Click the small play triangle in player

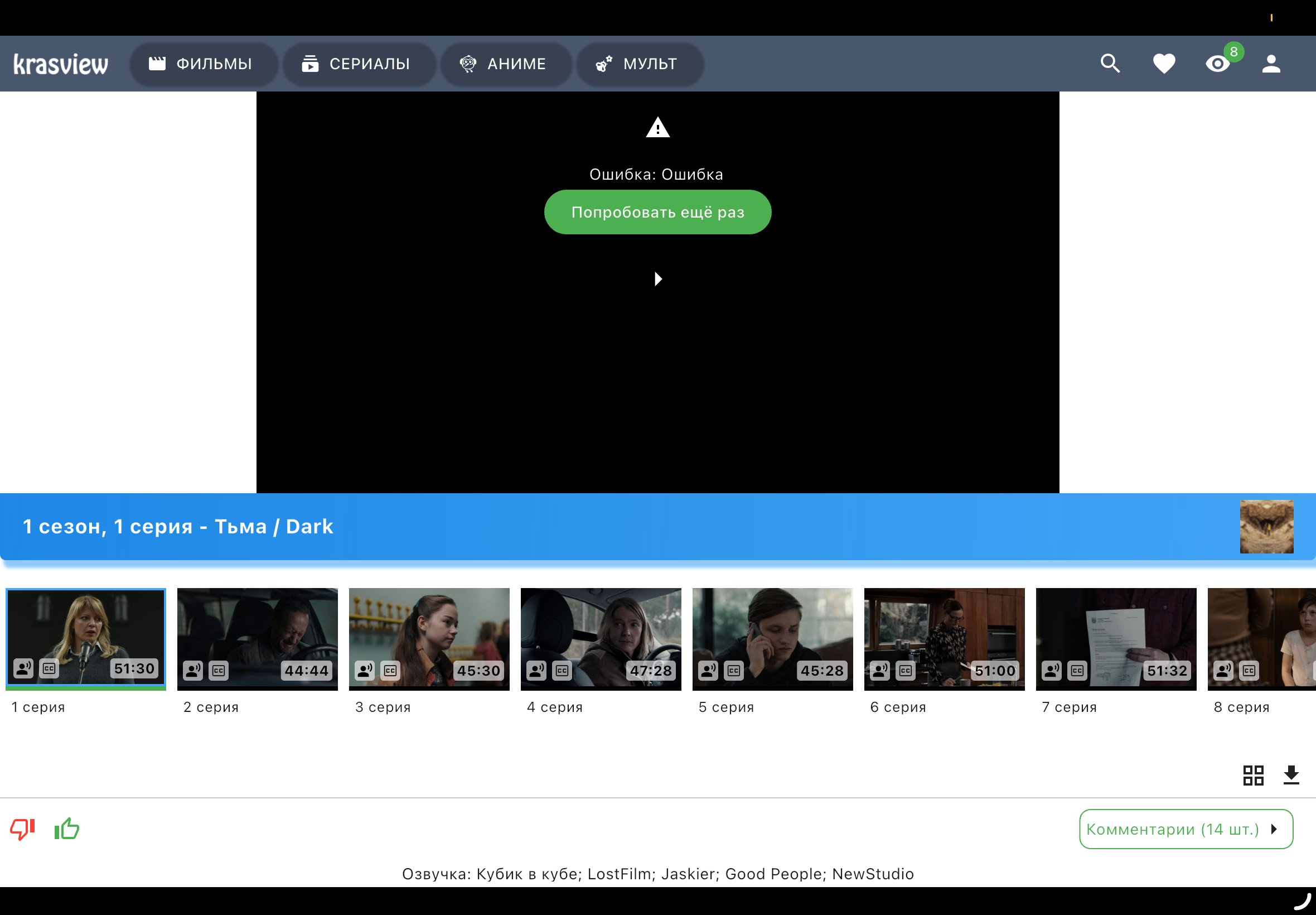tap(657, 278)
